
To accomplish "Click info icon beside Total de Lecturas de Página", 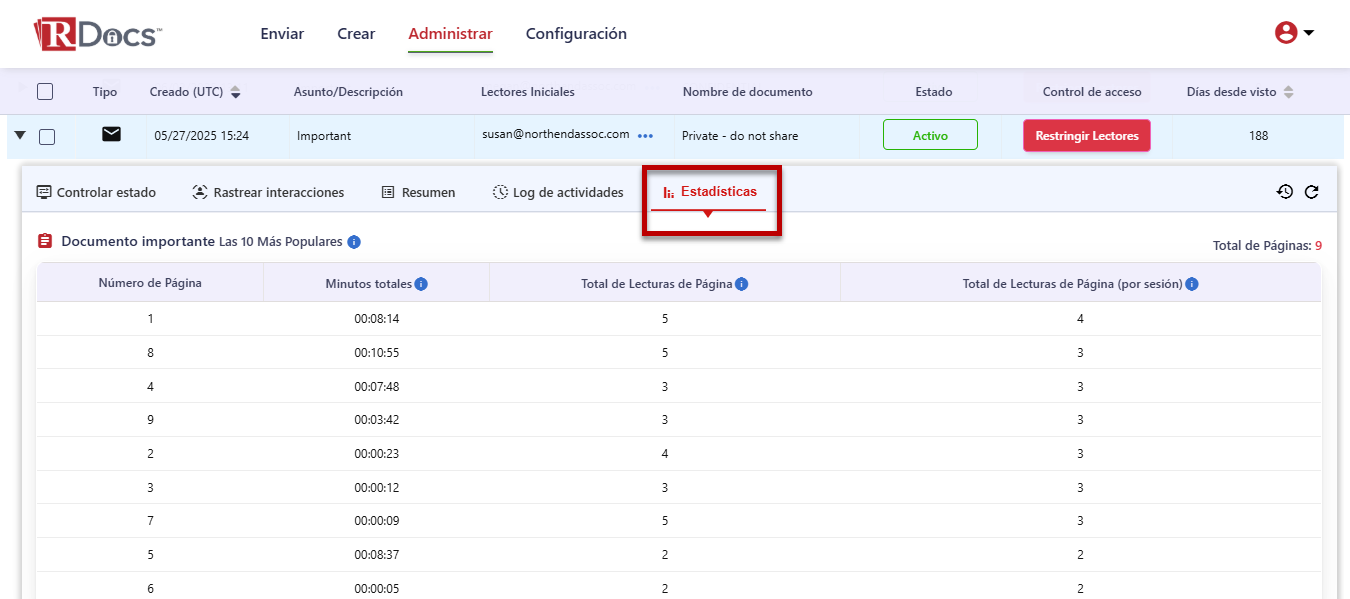I will pyautogui.click(x=741, y=284).
